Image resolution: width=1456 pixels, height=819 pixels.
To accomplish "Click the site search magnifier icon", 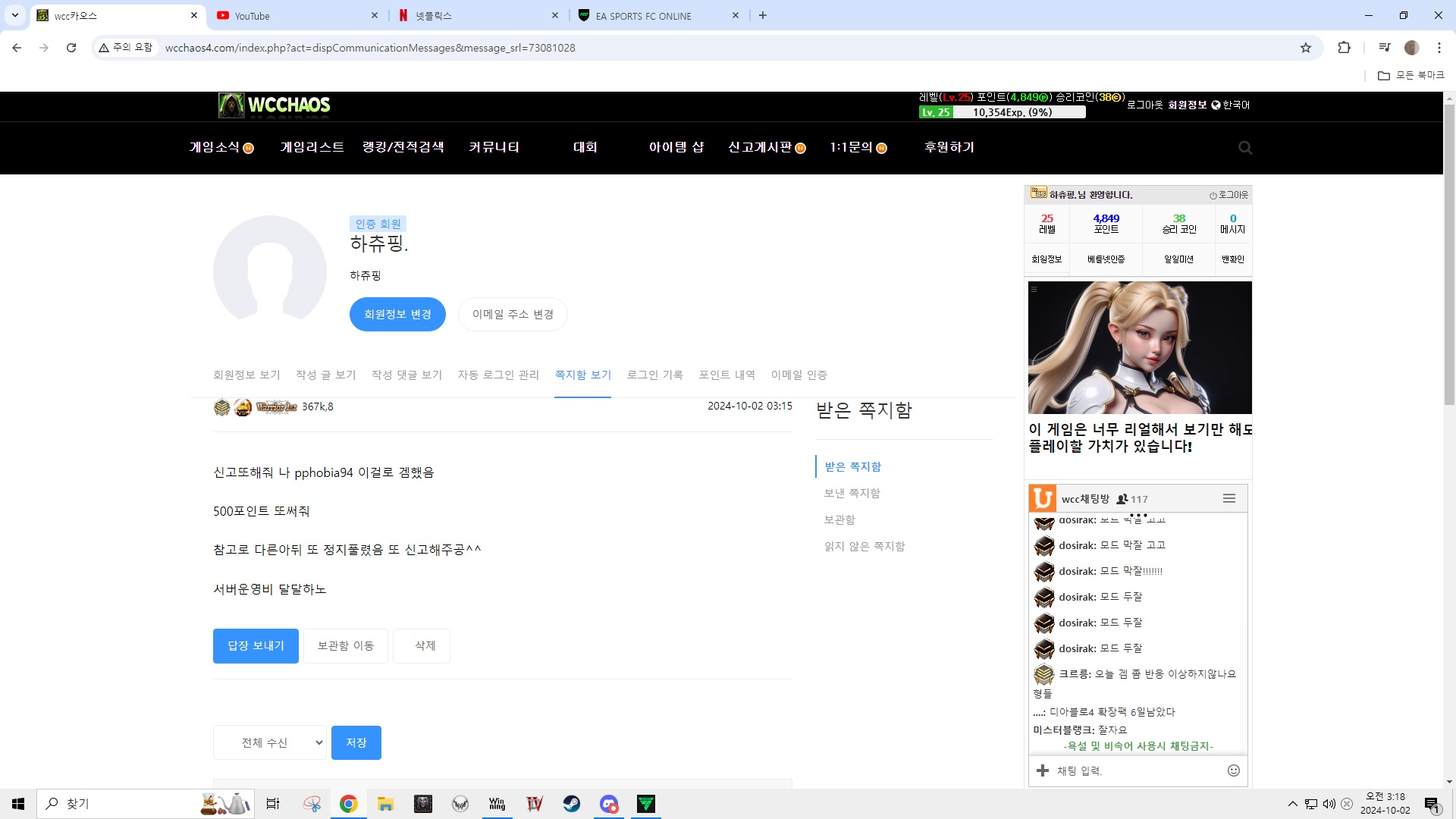I will [x=1245, y=147].
